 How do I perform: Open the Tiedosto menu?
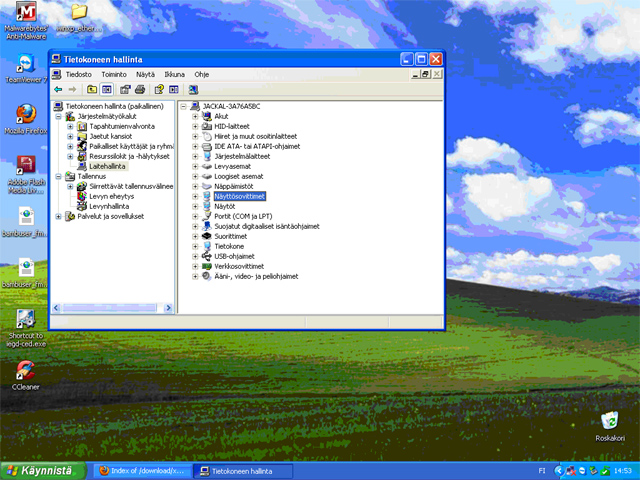(79, 74)
